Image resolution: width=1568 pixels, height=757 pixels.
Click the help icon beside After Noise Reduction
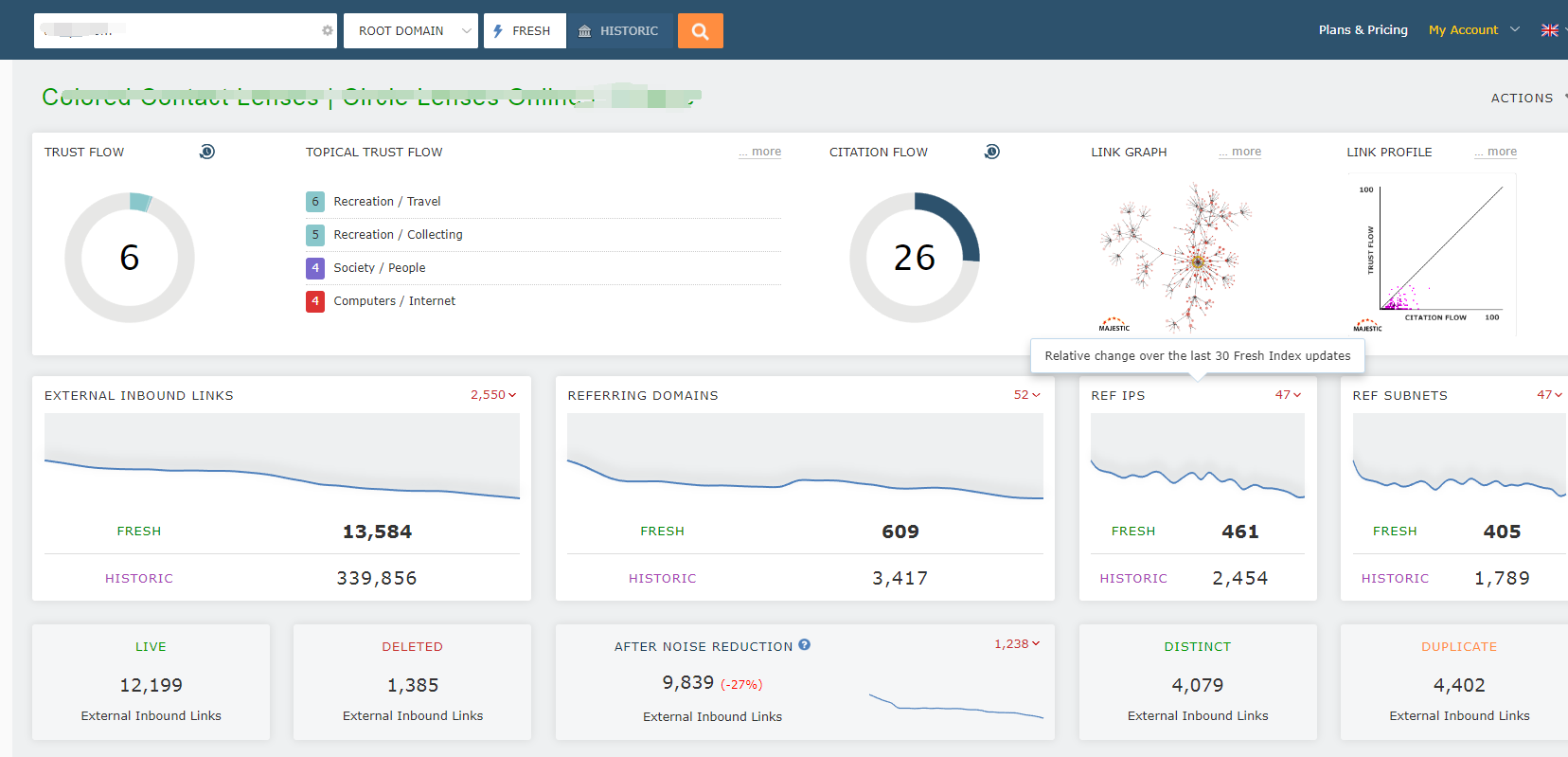804,645
